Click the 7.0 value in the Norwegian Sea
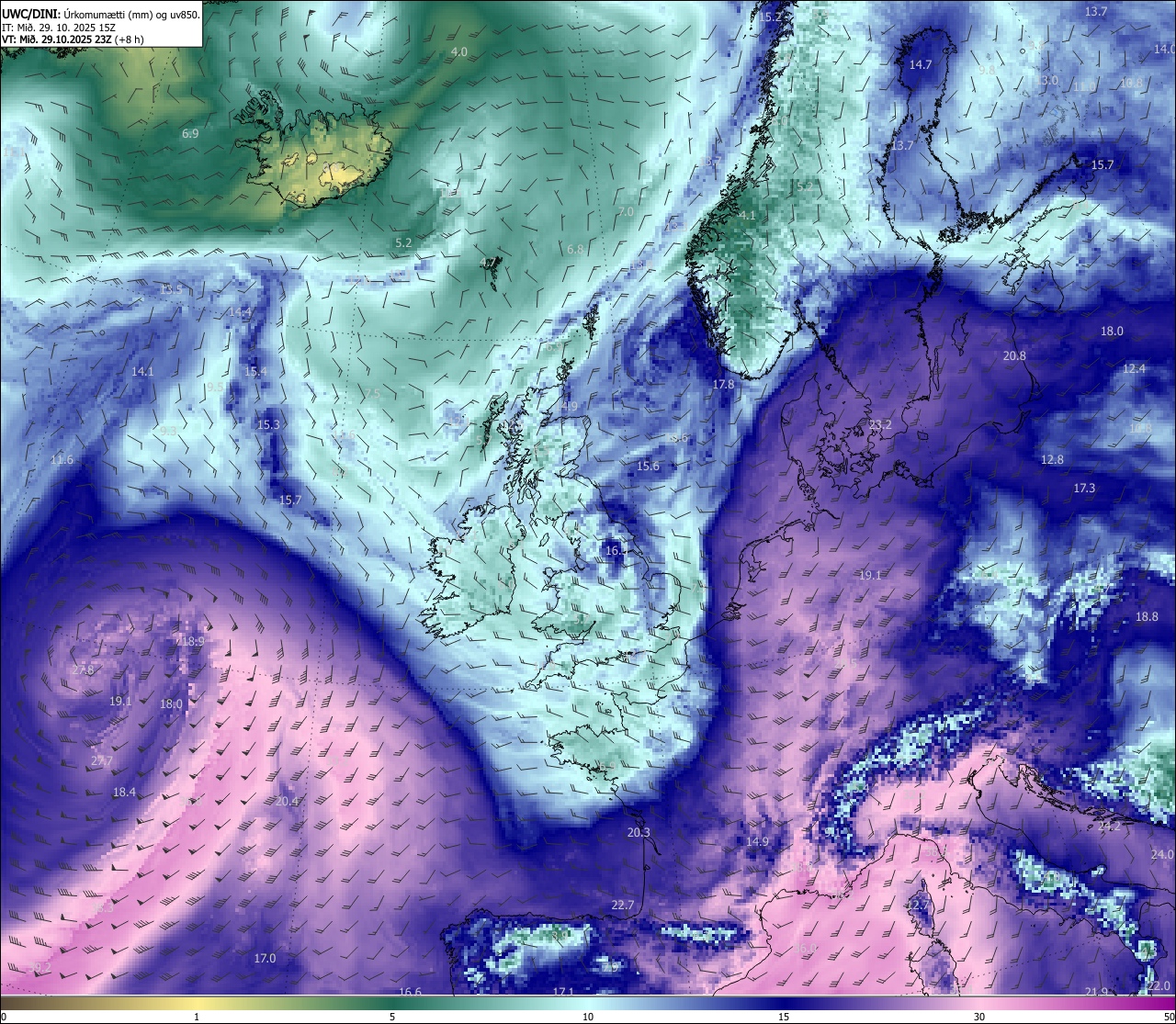This screenshot has height=1024, width=1176. pyautogui.click(x=626, y=211)
